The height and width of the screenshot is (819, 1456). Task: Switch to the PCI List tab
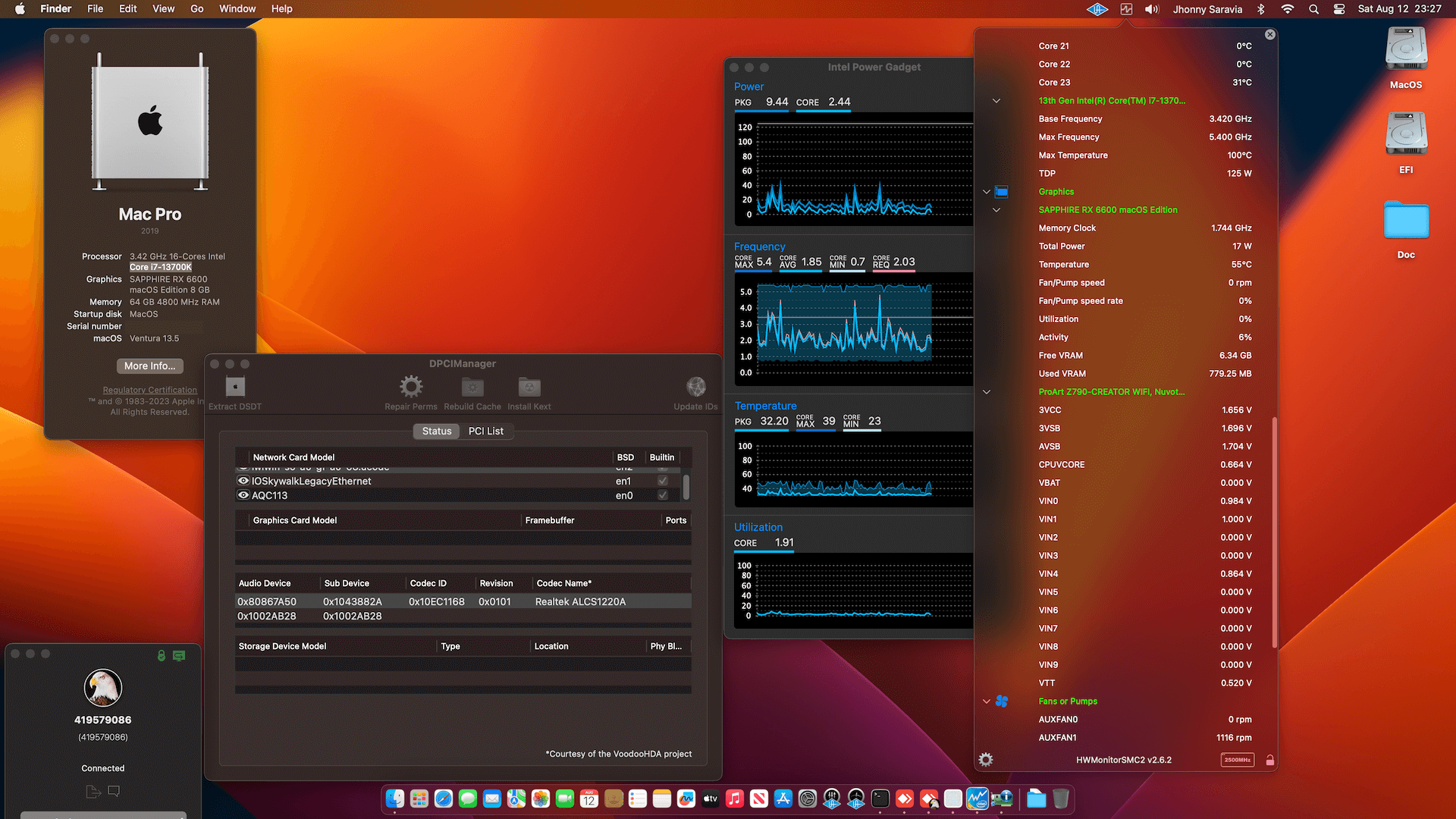(x=485, y=431)
